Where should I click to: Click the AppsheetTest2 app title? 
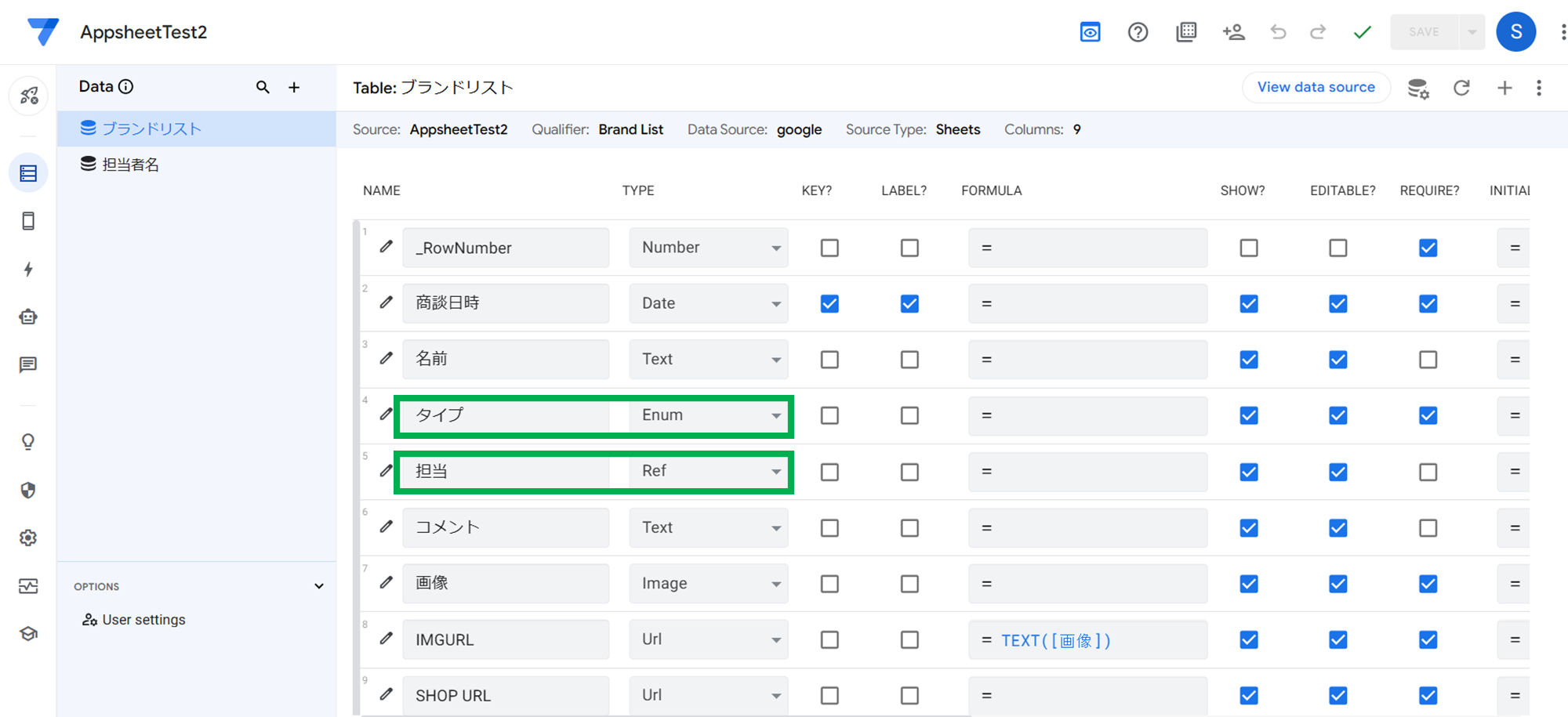tap(143, 32)
